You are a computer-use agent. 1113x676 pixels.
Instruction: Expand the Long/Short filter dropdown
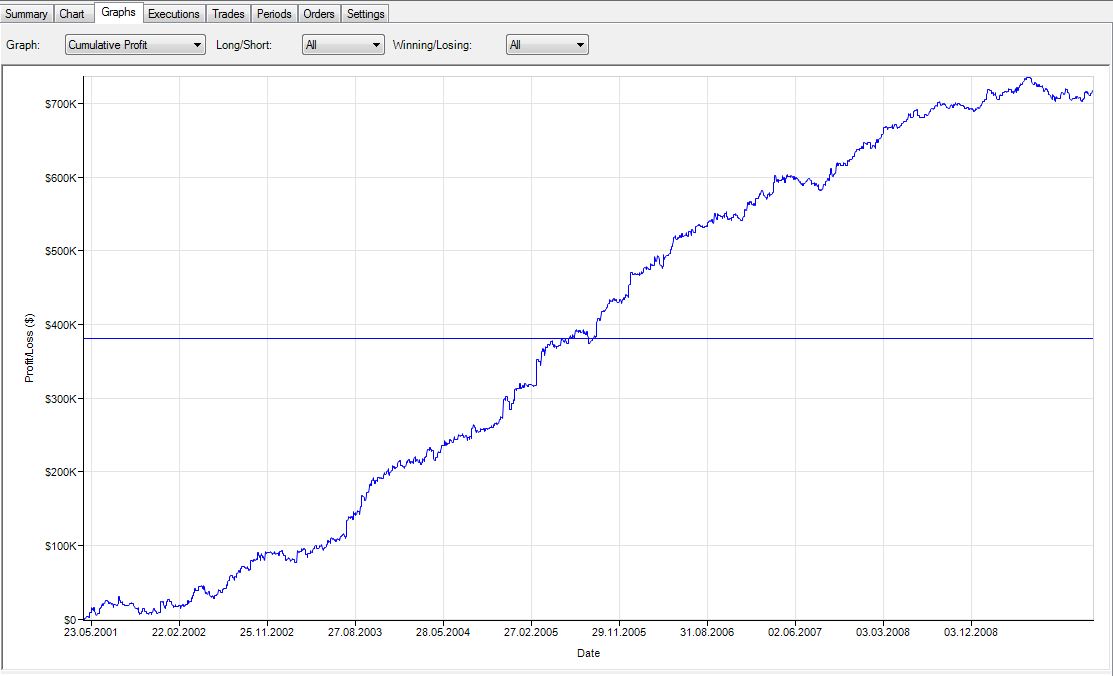click(x=343, y=45)
